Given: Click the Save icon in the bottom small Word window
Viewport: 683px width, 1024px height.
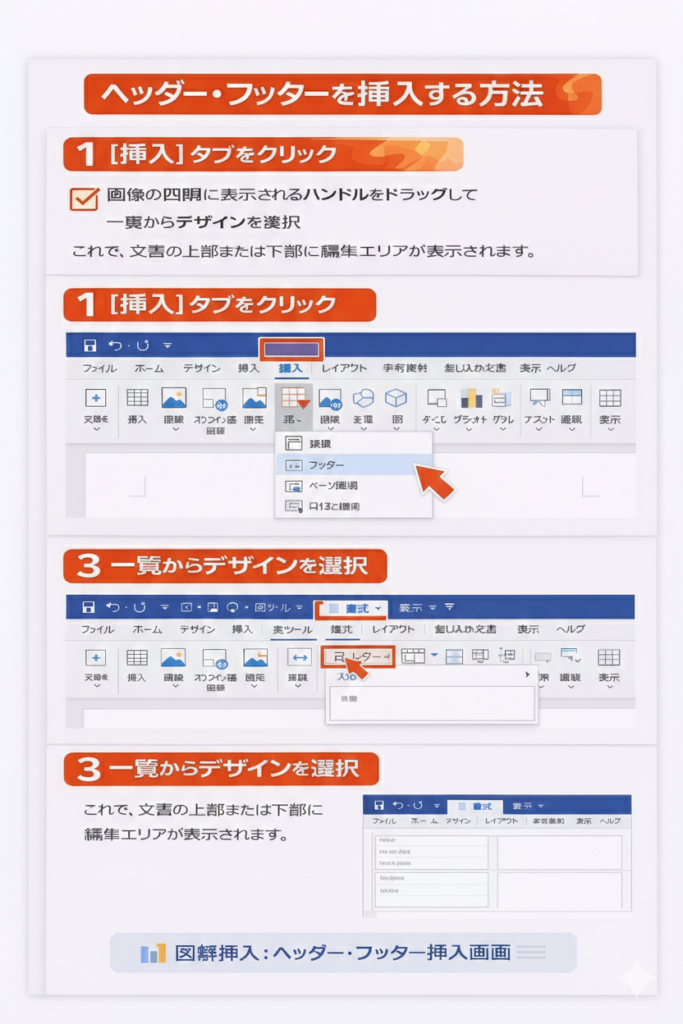Looking at the screenshot, I should coord(379,806).
